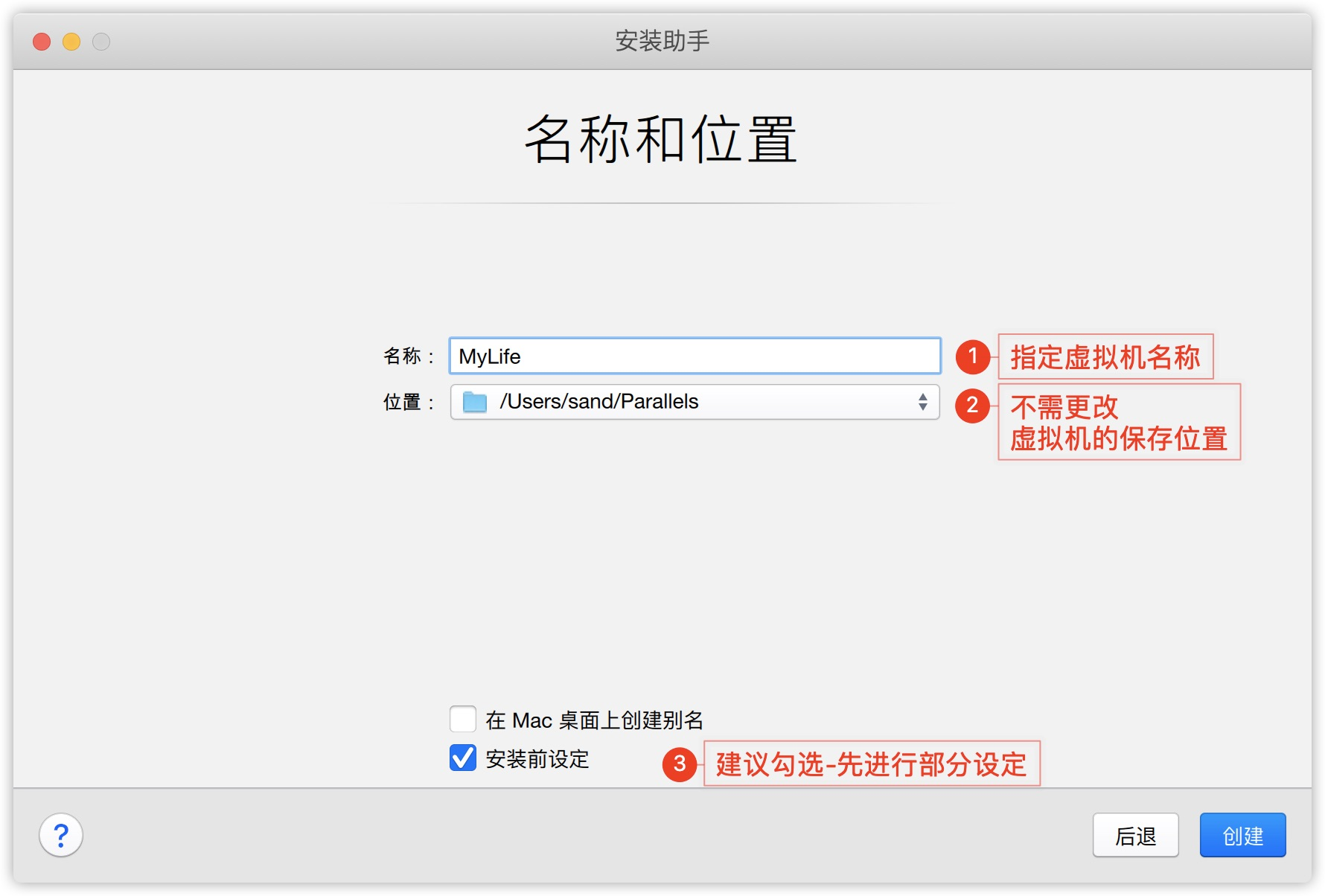Image resolution: width=1325 pixels, height=896 pixels.
Task: Click 创建 to create the virtual machine
Action: click(x=1242, y=835)
